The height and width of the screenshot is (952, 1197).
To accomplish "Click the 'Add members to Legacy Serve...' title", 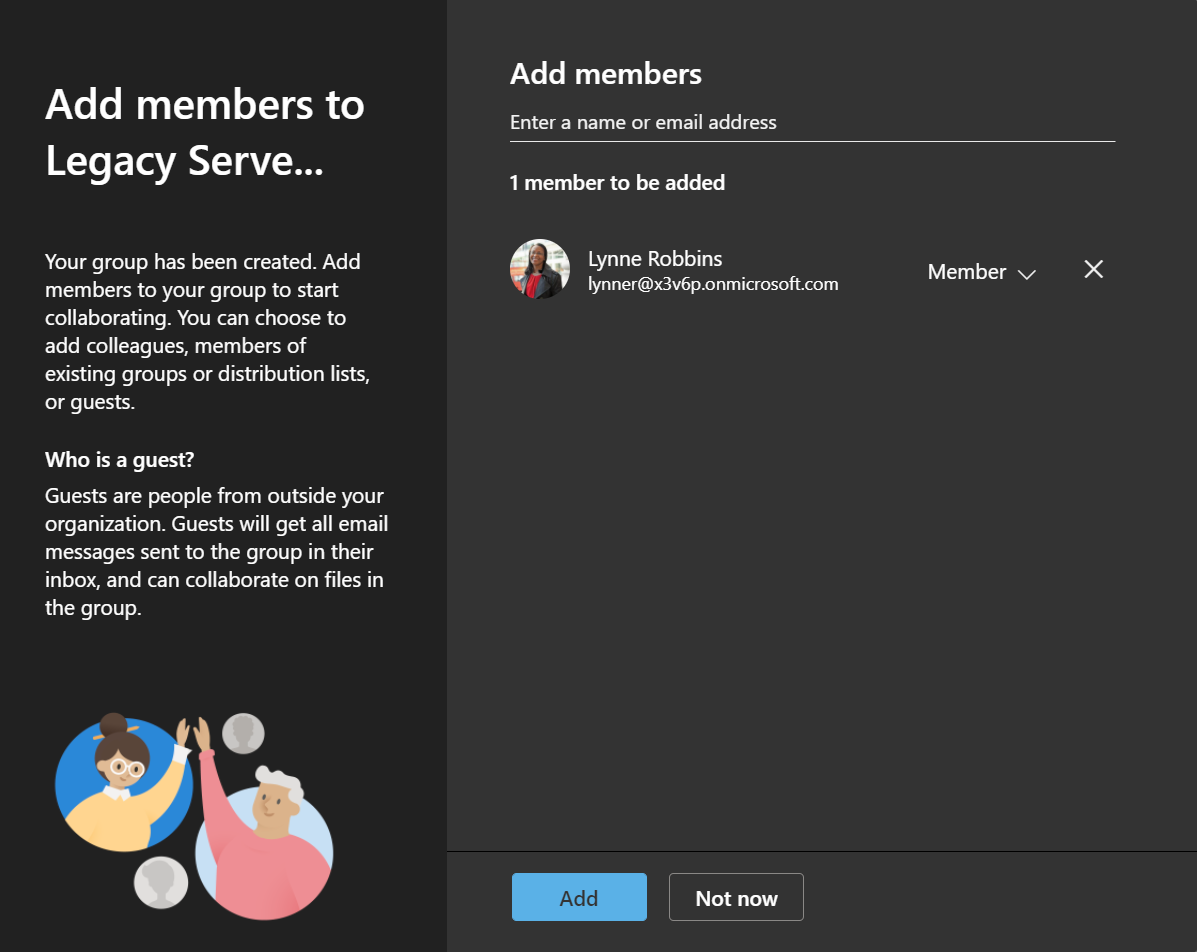I will click(204, 132).
